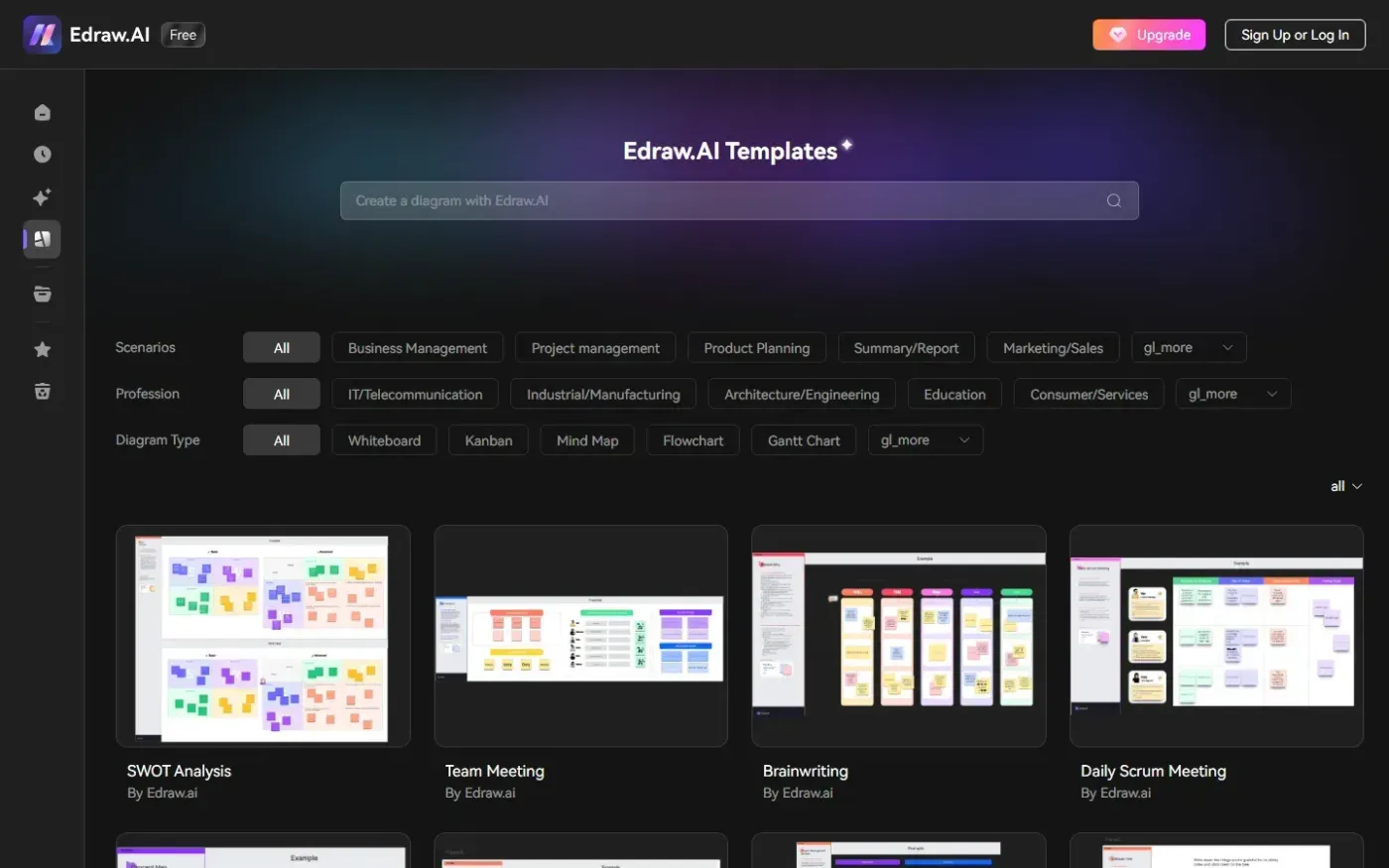1389x868 pixels.
Task: Filter by Business Management scenario
Action: [x=418, y=348]
